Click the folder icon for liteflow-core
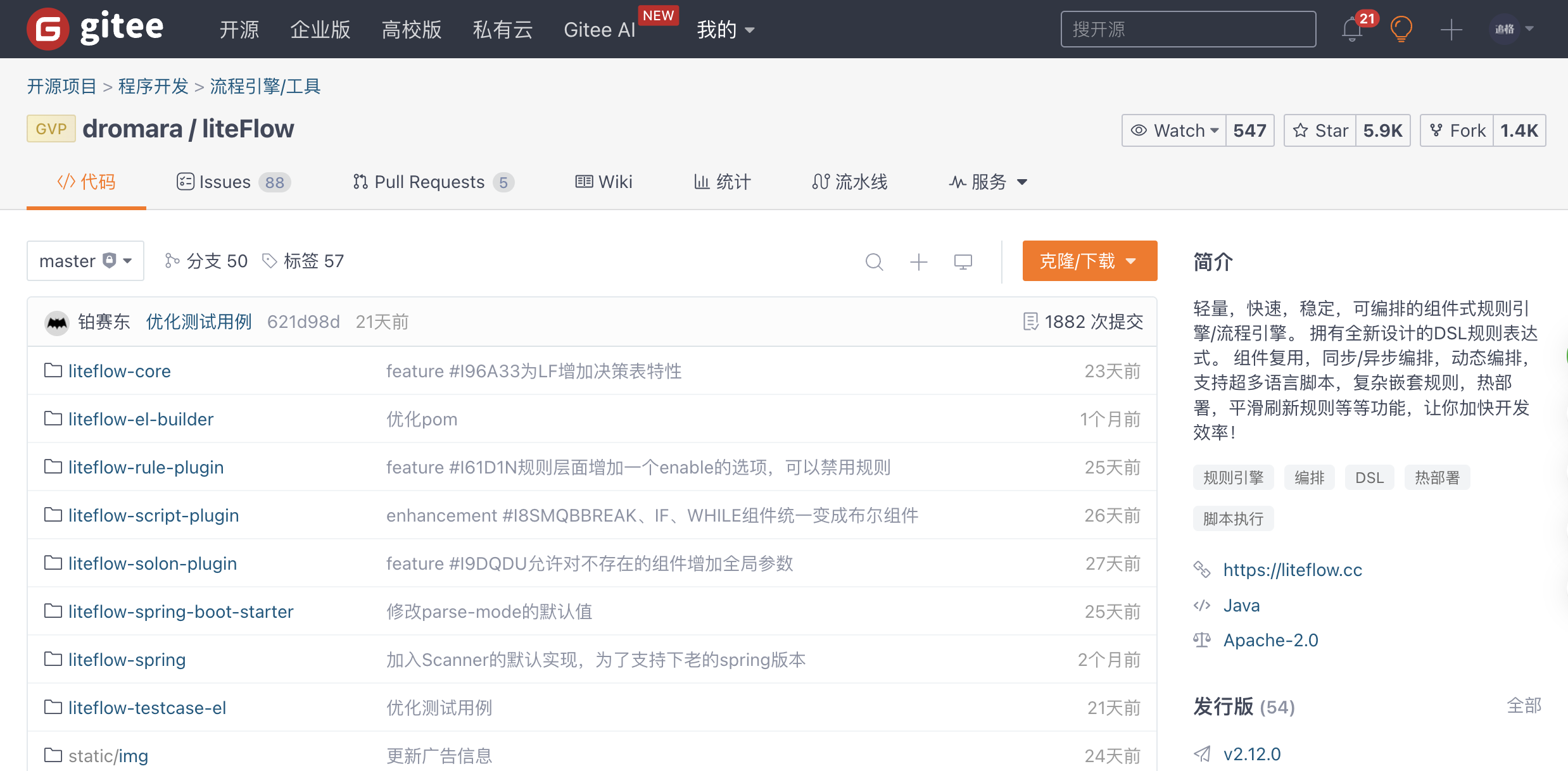Viewport: 1568px width, 771px height. click(x=53, y=370)
